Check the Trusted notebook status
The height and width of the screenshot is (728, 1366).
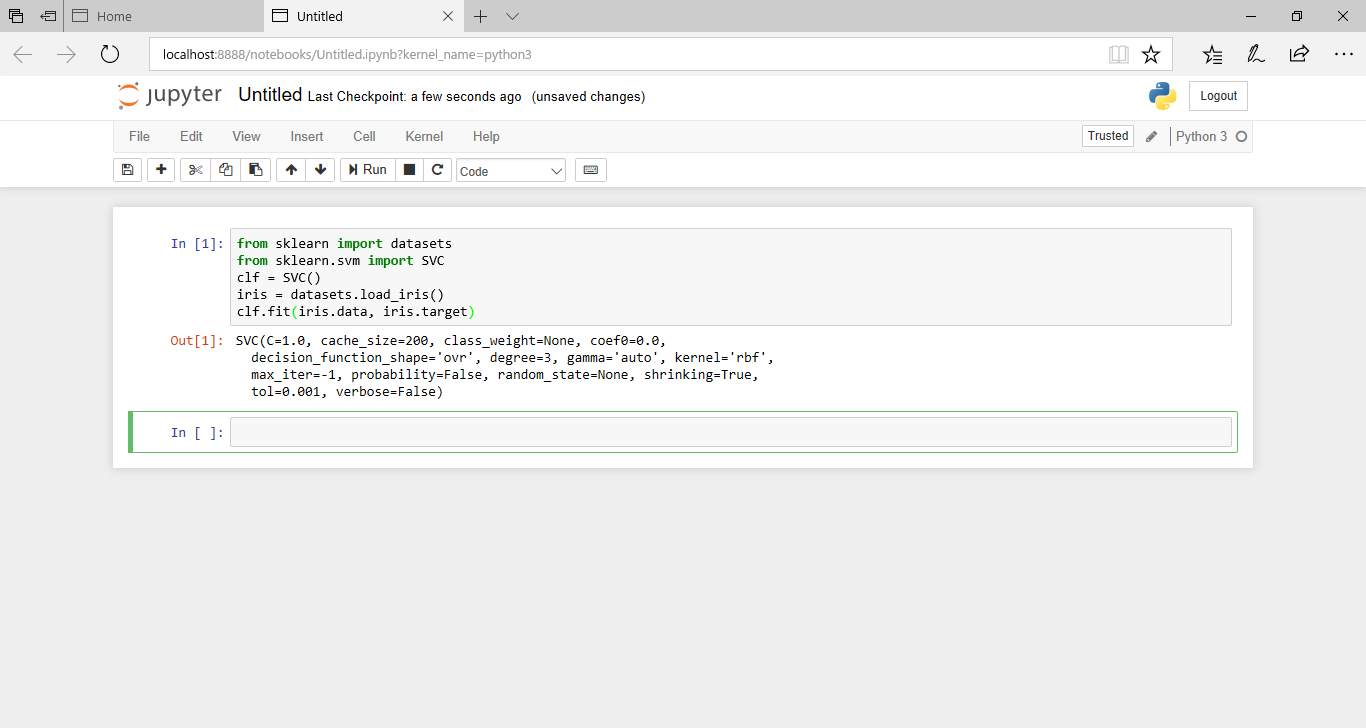coord(1107,135)
